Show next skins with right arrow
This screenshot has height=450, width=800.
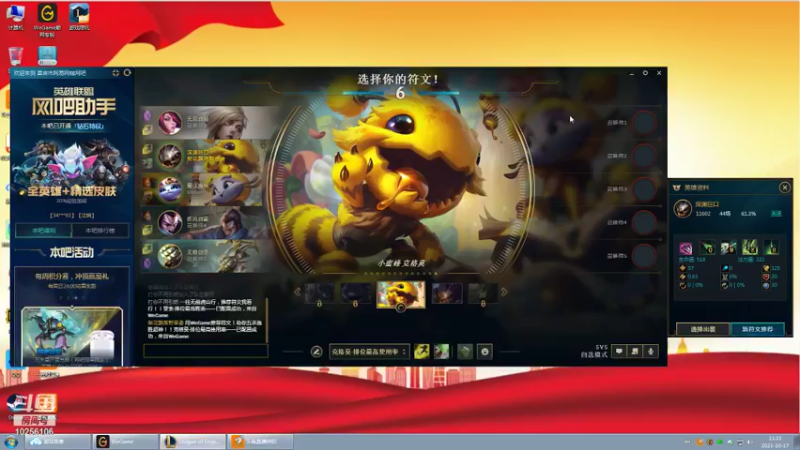[504, 292]
